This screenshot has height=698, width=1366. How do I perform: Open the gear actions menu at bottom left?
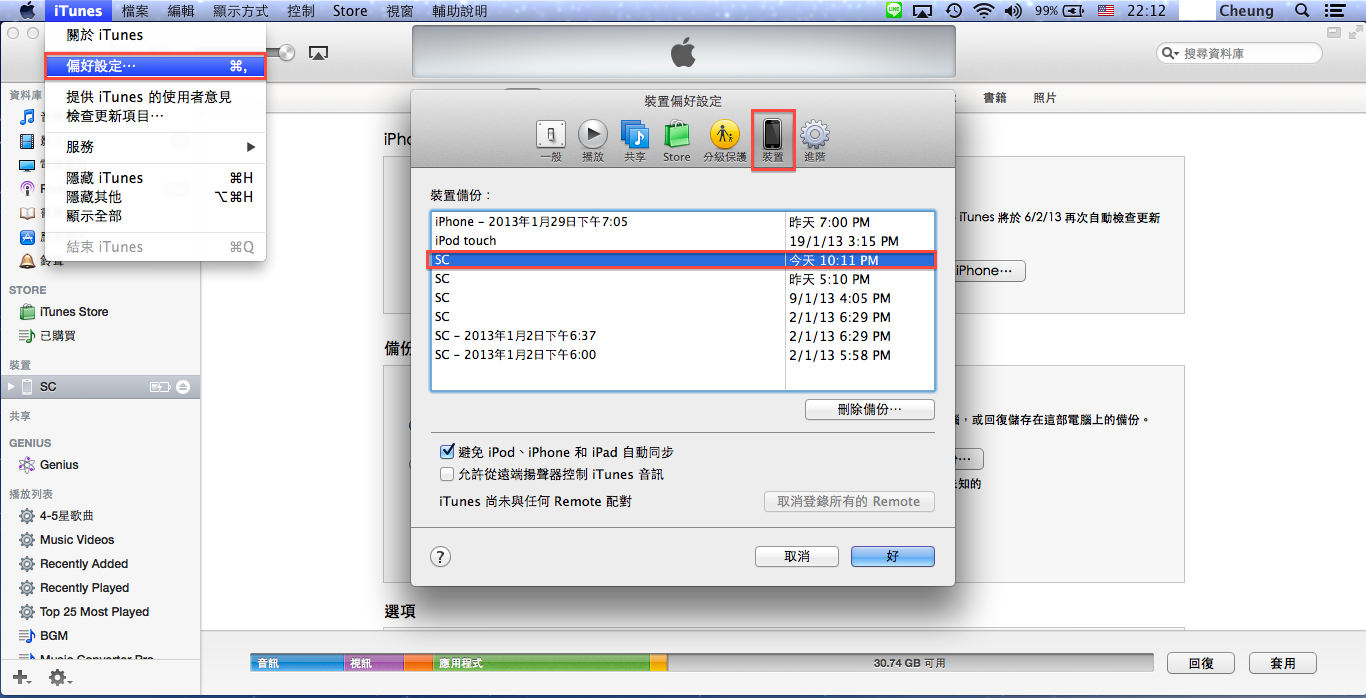point(58,678)
